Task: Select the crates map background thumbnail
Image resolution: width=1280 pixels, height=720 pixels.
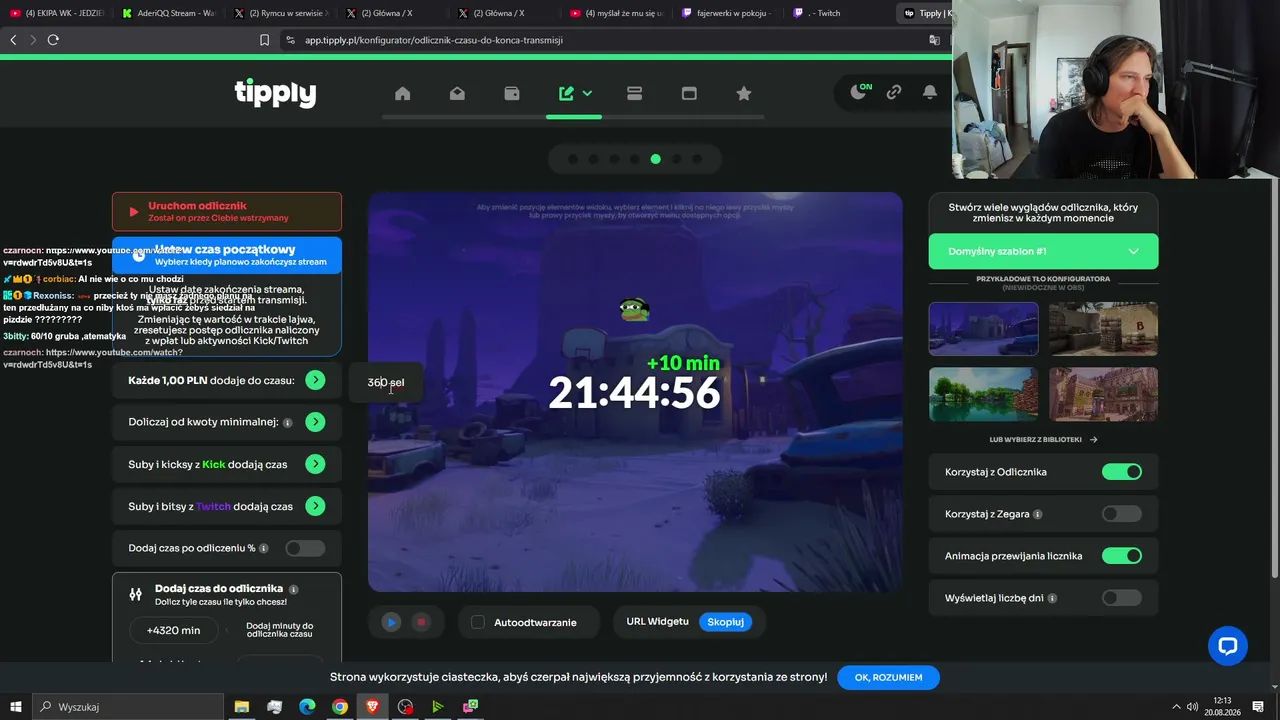Action: pyautogui.click(x=1103, y=329)
